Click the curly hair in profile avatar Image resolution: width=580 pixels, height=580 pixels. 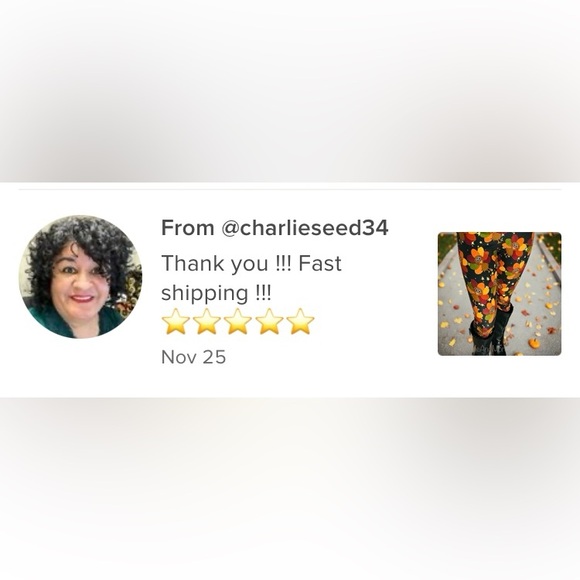tap(80, 233)
